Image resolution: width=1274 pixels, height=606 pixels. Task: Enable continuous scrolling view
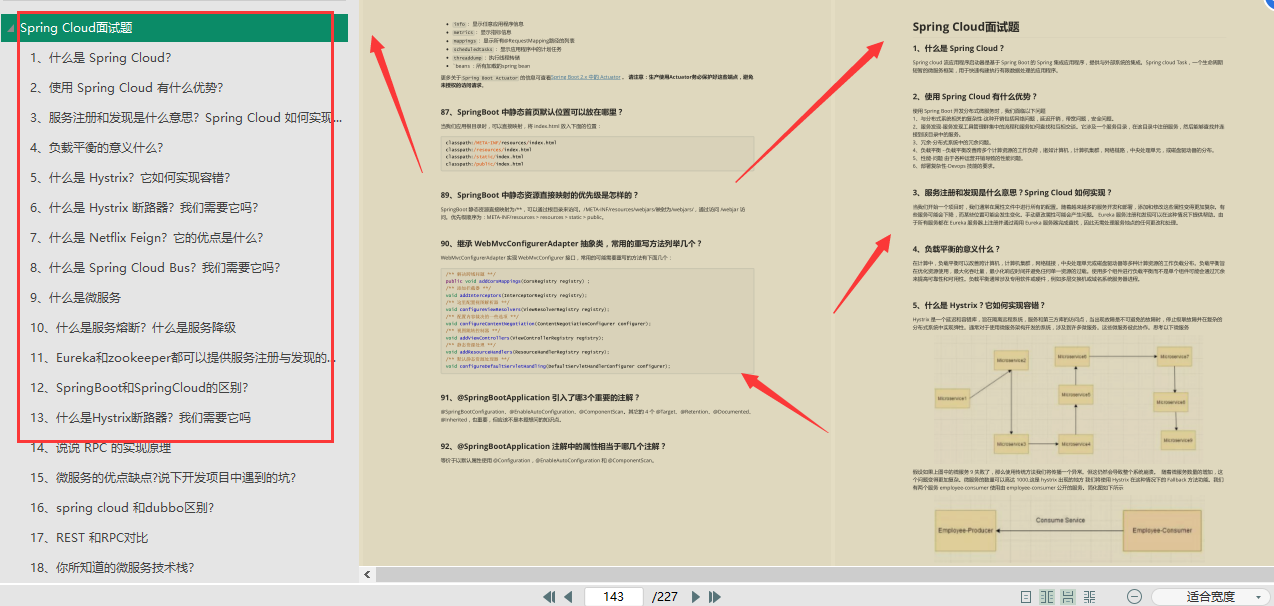[1068, 596]
